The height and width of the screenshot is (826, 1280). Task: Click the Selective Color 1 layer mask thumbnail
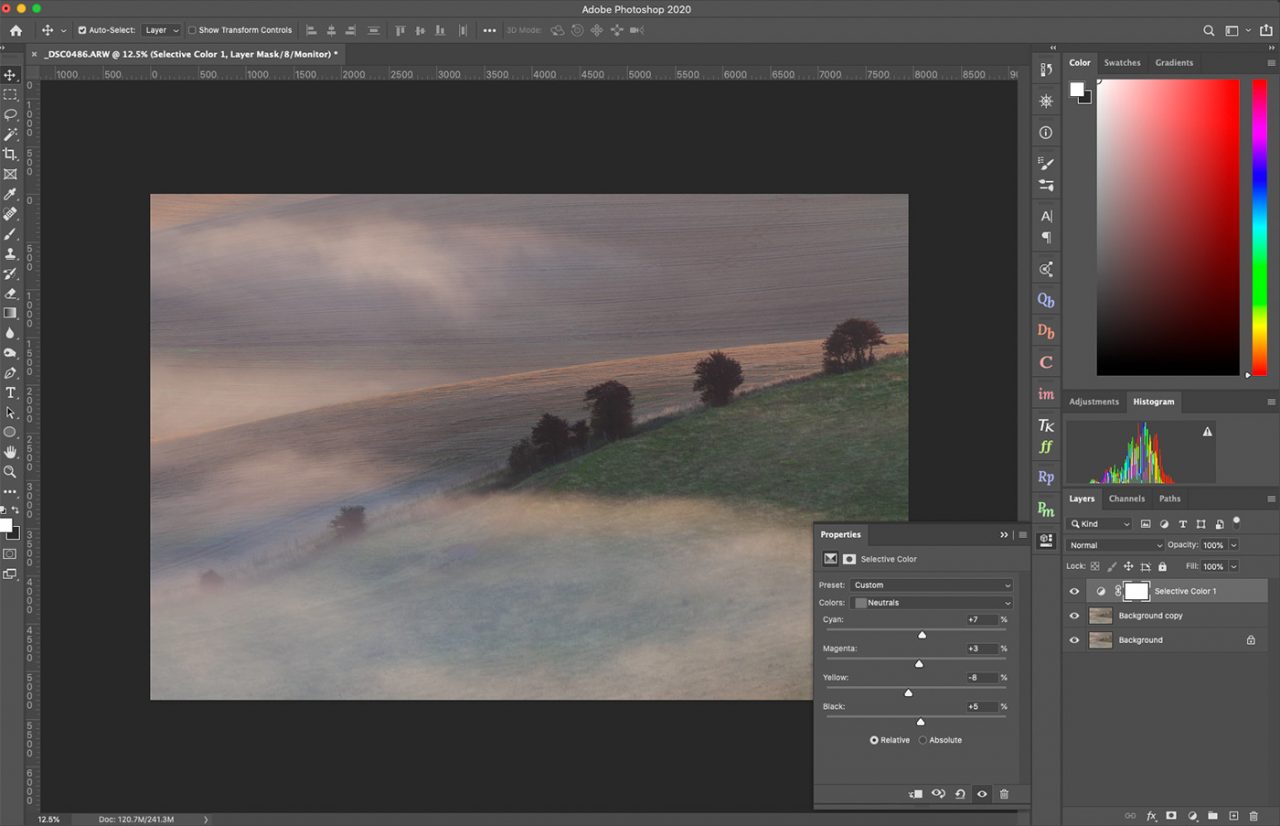pos(1136,591)
